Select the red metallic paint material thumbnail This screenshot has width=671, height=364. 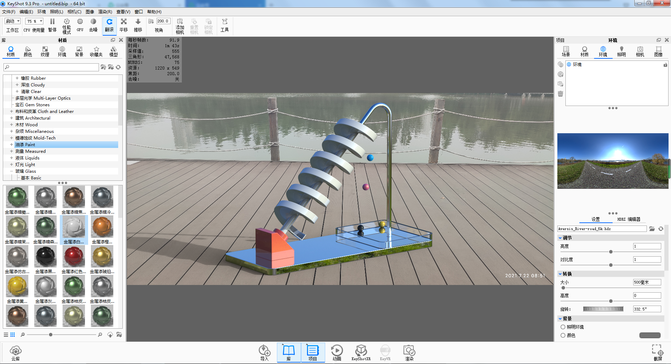point(74,256)
